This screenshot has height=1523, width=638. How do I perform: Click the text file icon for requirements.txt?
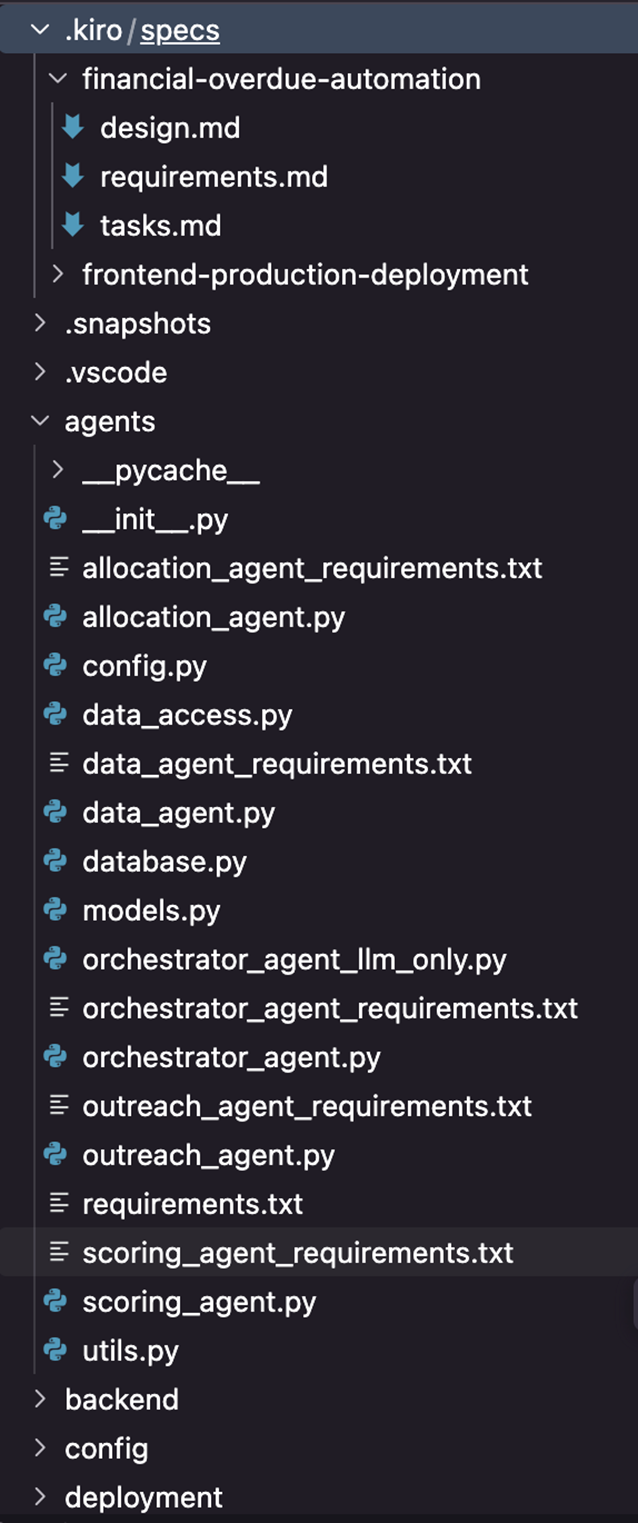60,1204
